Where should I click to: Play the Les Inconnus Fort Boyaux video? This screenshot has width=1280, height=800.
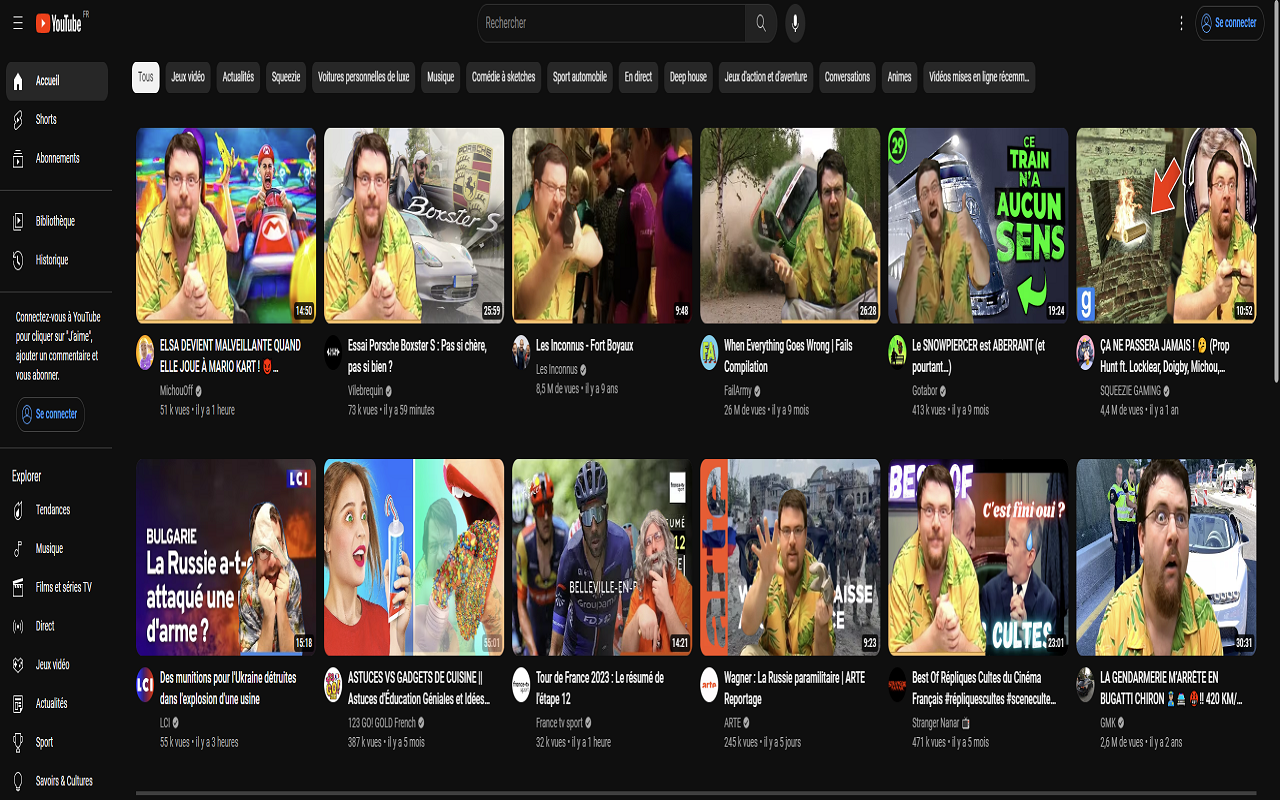[601, 225]
